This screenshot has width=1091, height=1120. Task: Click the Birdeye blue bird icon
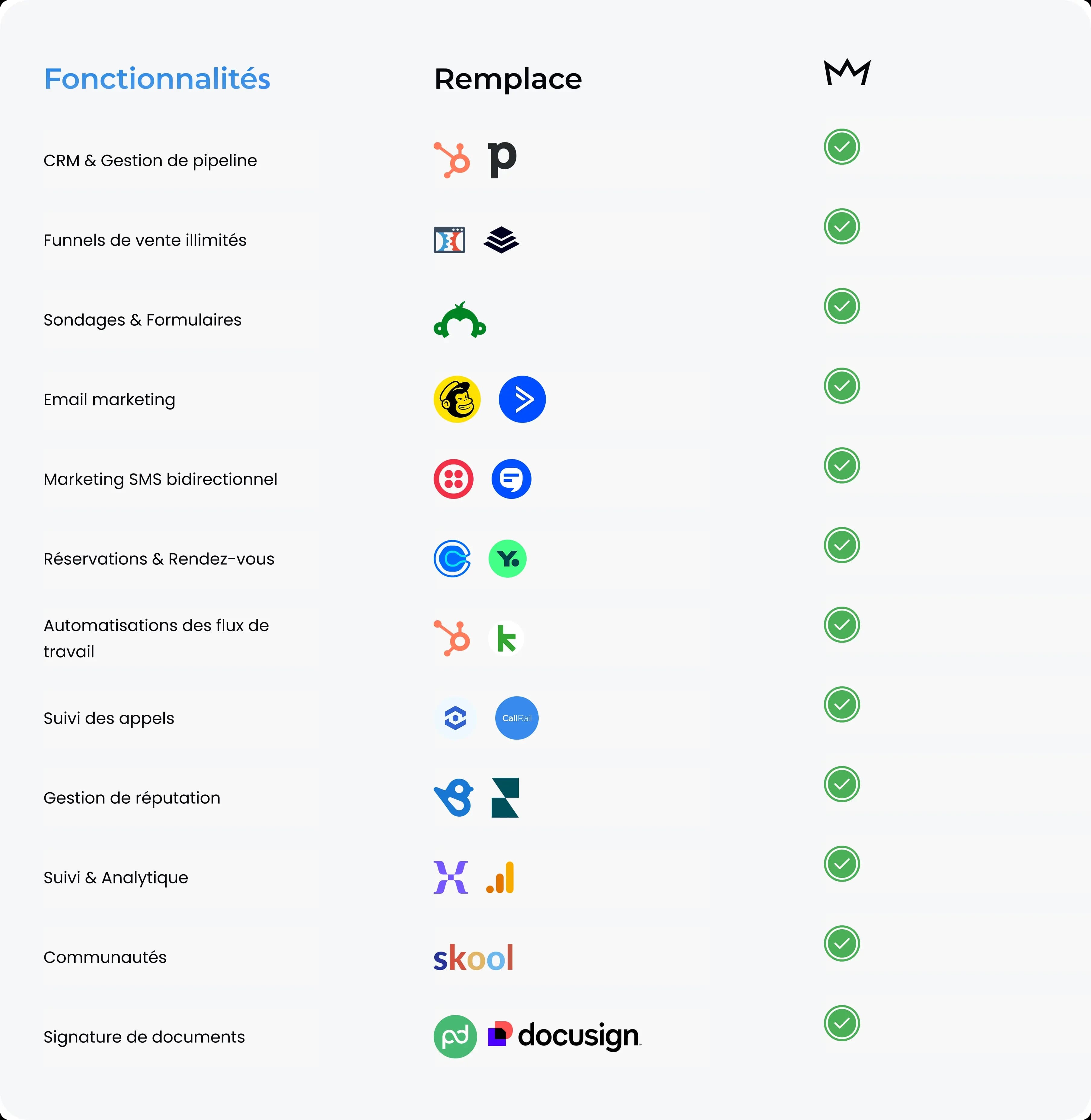(453, 797)
